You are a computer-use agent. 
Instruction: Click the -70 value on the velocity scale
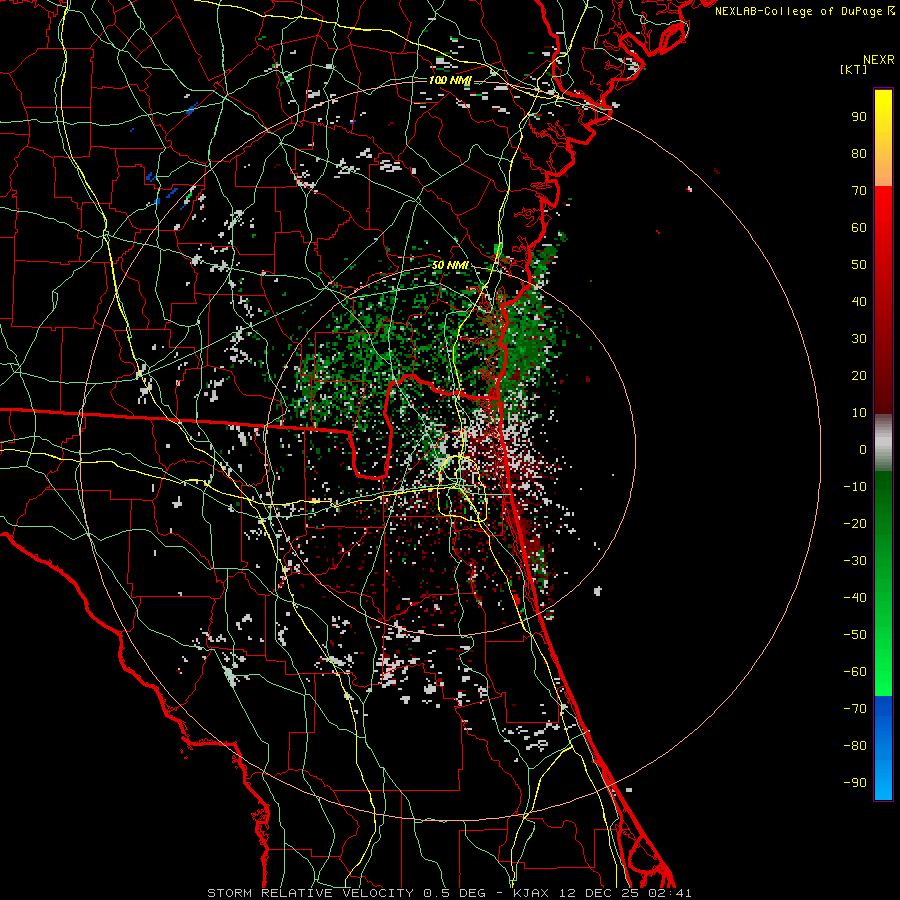click(x=855, y=709)
